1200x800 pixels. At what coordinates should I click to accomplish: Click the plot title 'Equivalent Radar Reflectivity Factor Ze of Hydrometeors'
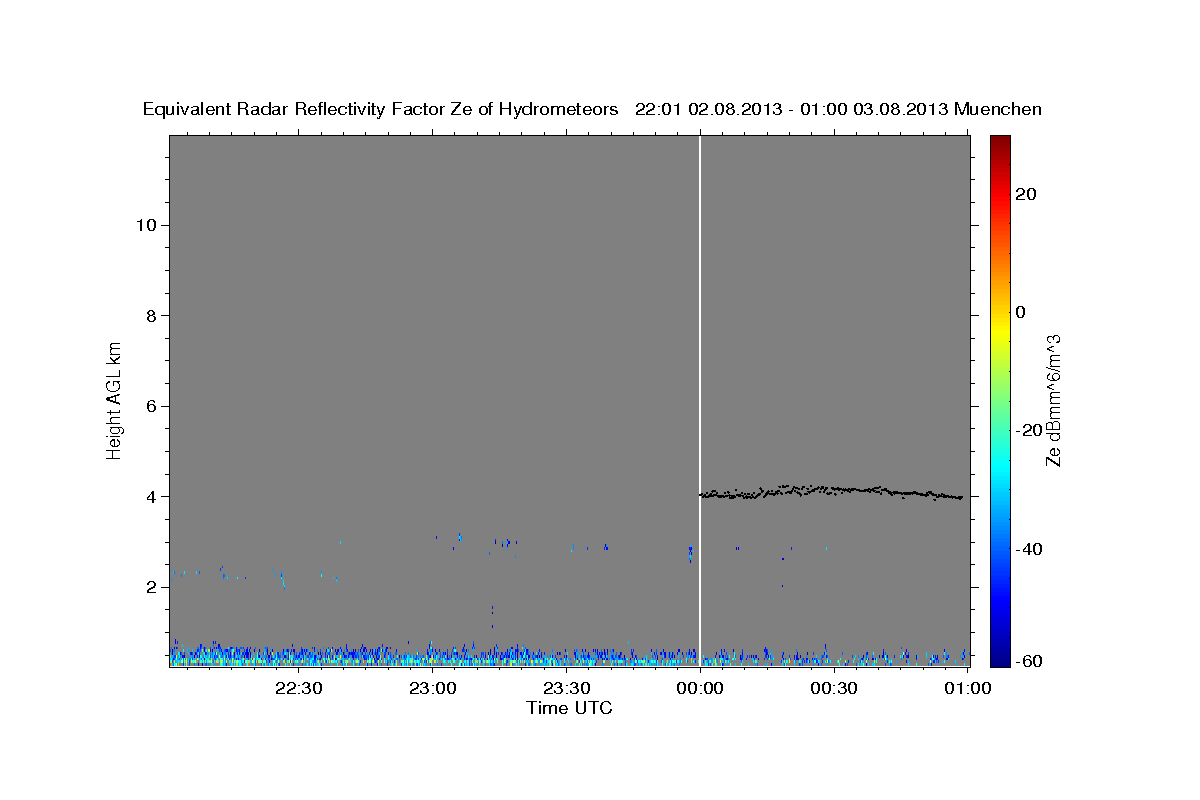point(380,109)
